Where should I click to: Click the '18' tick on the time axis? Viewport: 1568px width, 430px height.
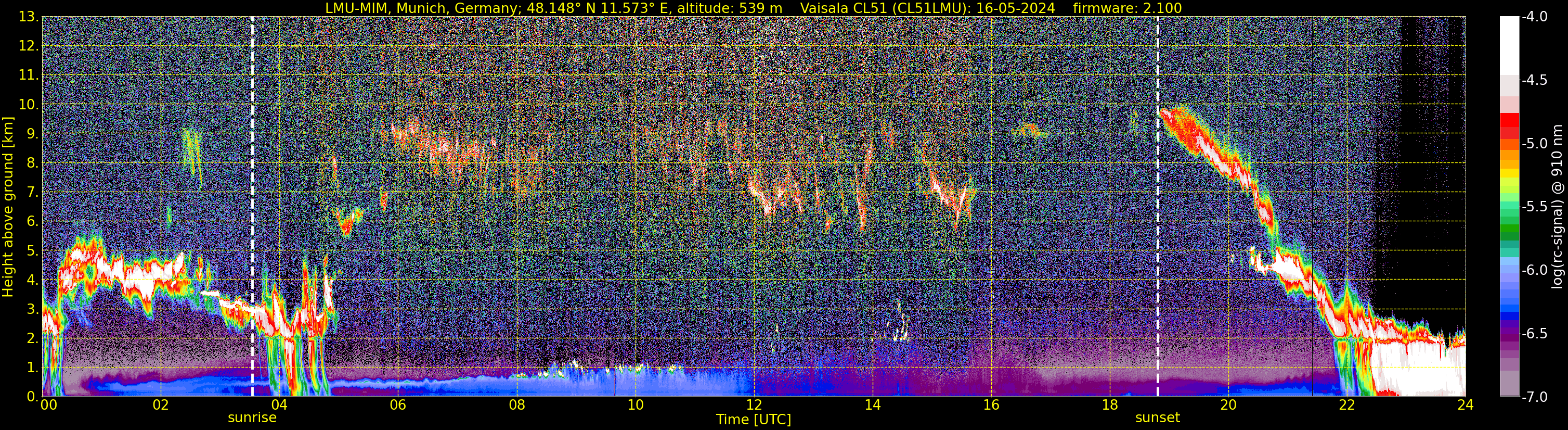[1110, 405]
